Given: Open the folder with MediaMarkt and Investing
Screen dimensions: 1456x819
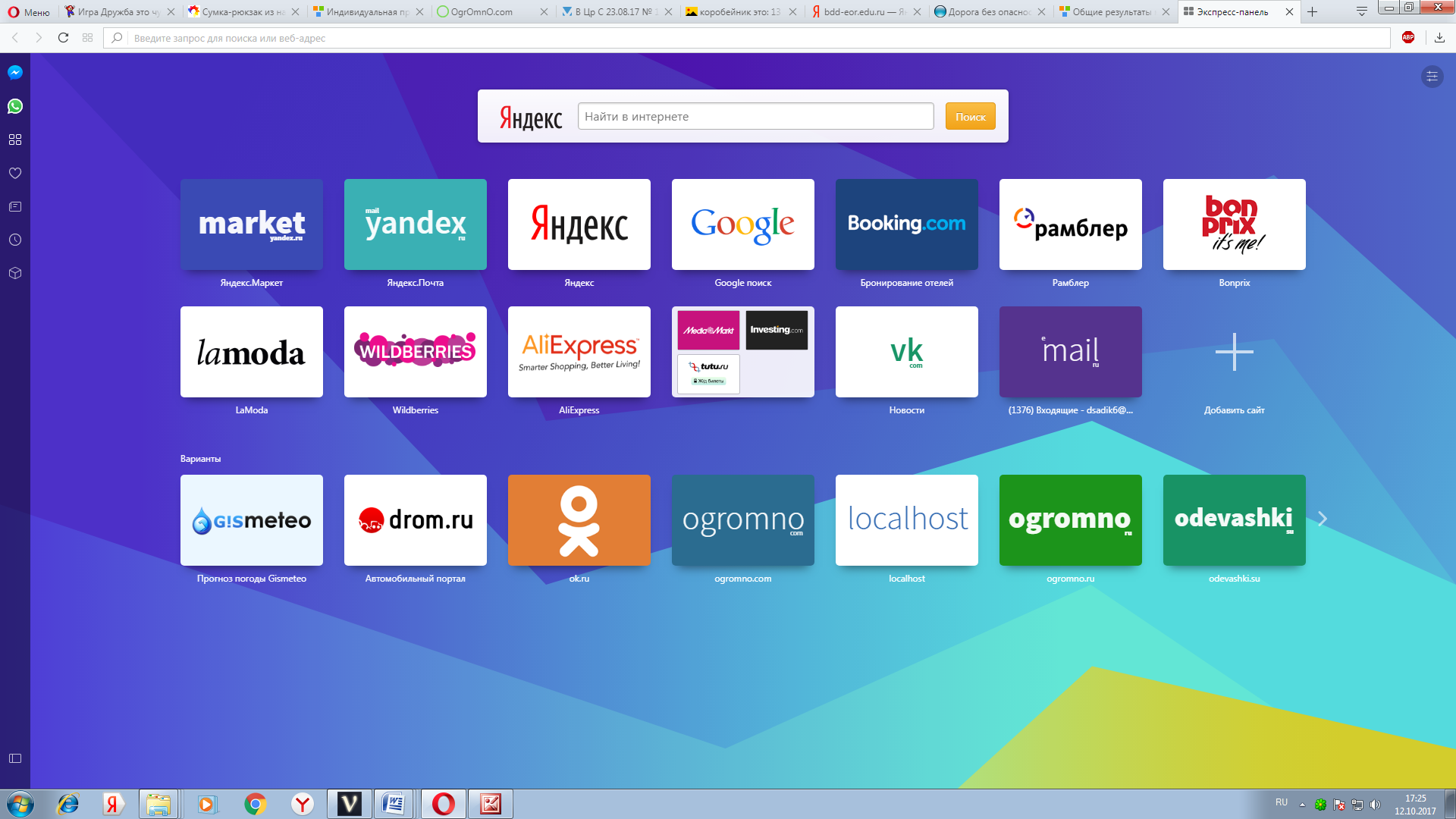Looking at the screenshot, I should click(743, 352).
